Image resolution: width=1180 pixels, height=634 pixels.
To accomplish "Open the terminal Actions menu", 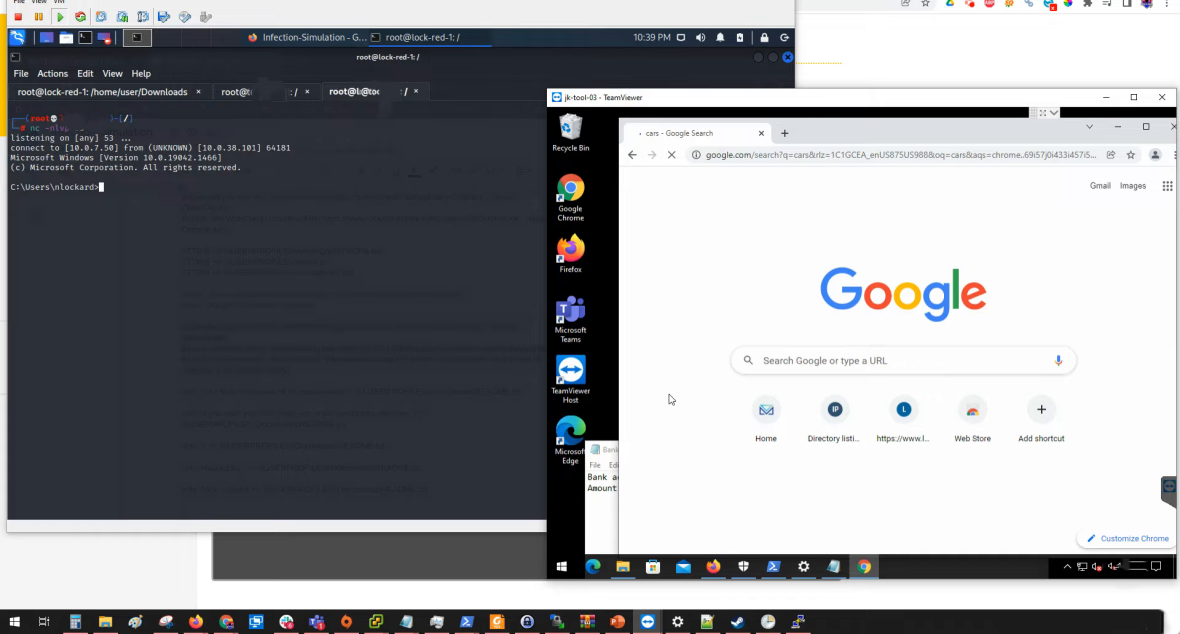I will coord(53,74).
